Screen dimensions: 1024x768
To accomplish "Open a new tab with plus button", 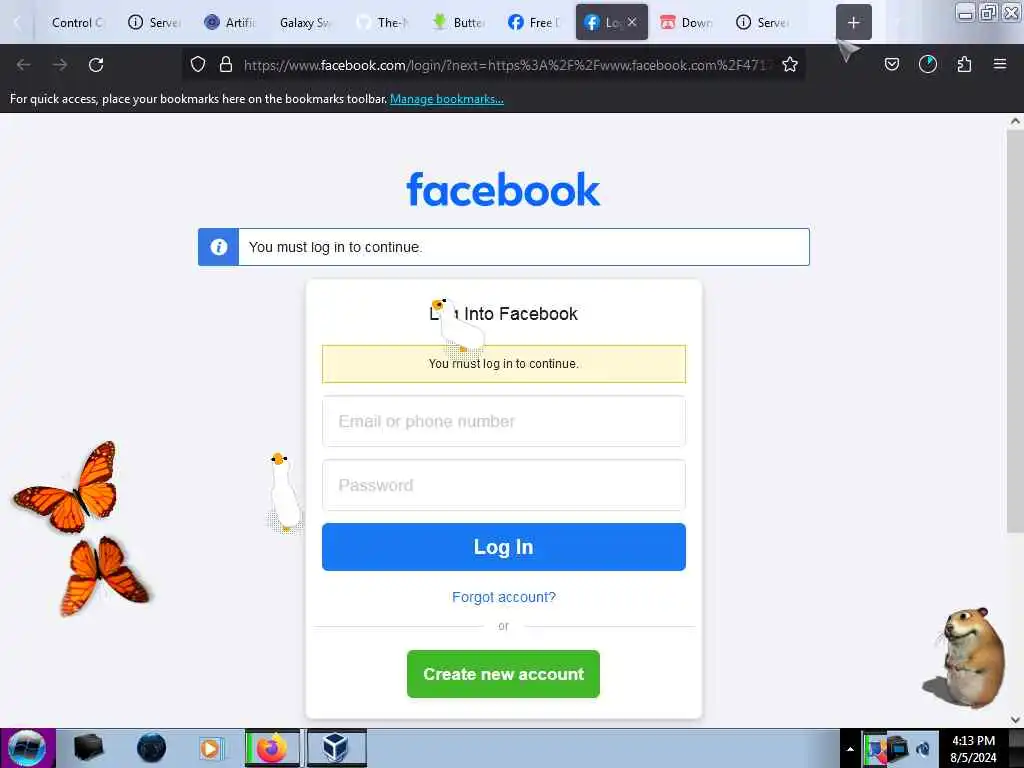I will pyautogui.click(x=854, y=23).
